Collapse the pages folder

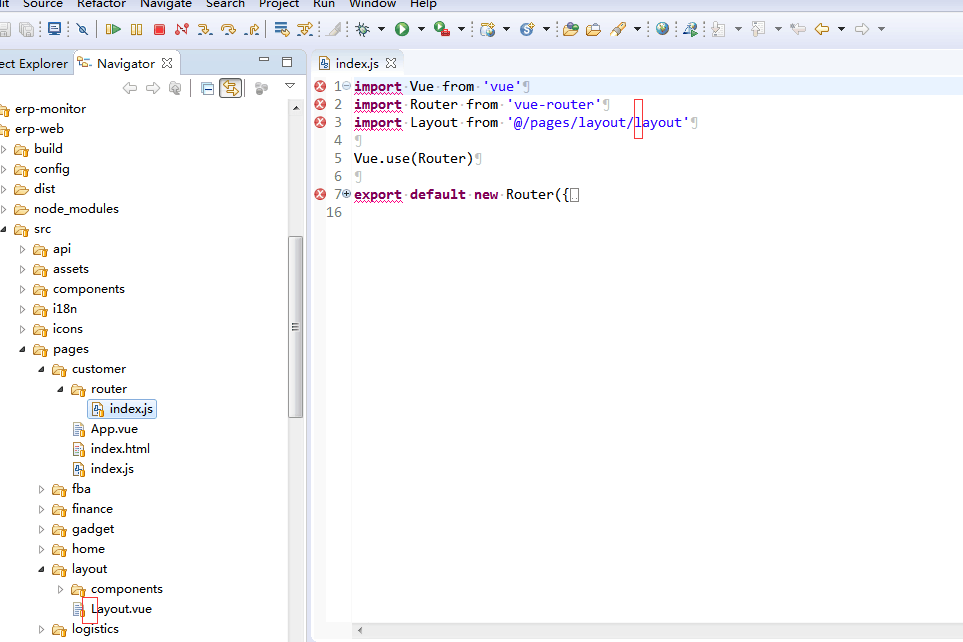point(23,349)
